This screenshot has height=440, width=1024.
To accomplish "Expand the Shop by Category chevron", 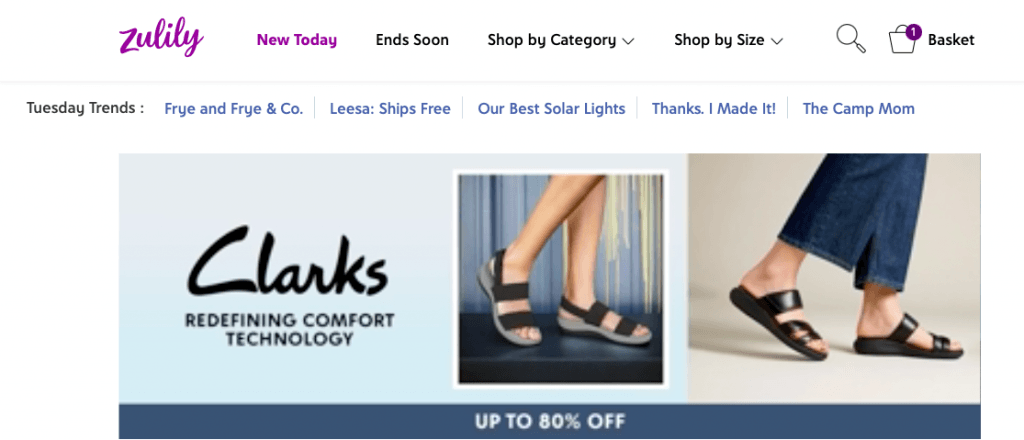I will coord(628,41).
